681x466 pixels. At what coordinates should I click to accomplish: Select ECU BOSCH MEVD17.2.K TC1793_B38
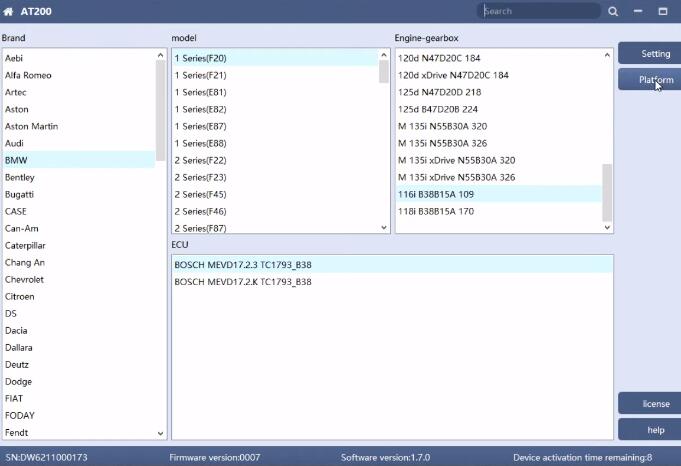tap(393, 281)
